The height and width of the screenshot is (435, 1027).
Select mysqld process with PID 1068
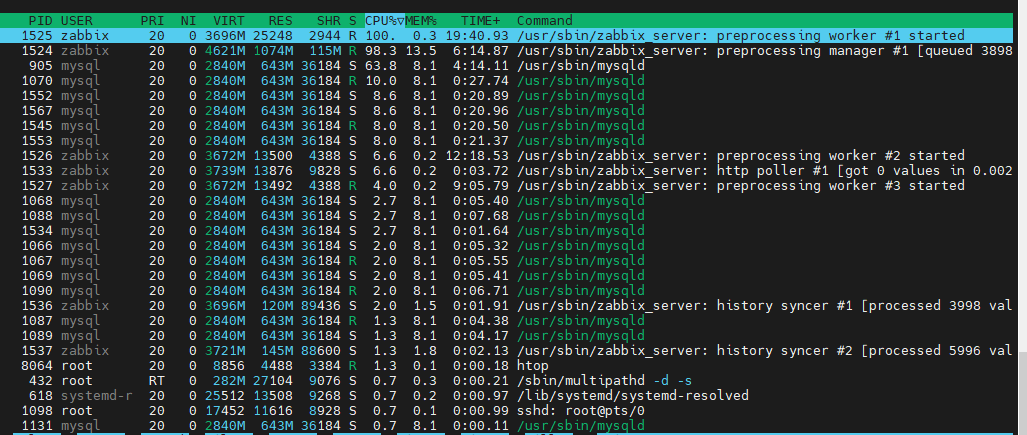coord(506,200)
